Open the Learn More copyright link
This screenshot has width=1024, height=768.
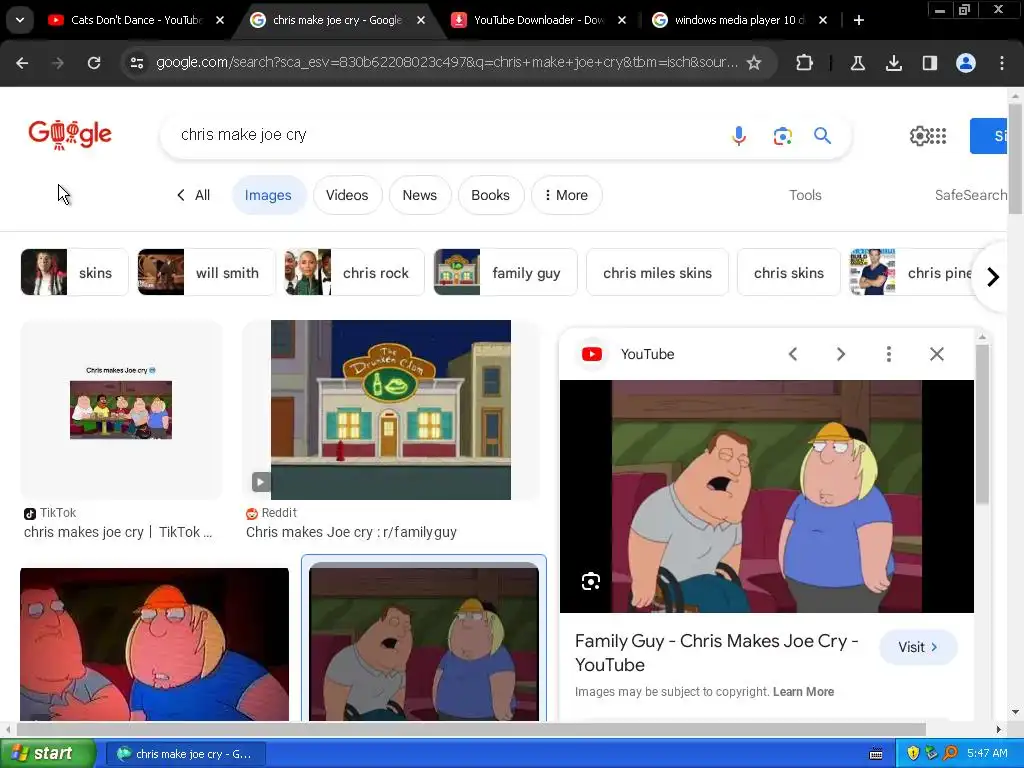pos(803,692)
